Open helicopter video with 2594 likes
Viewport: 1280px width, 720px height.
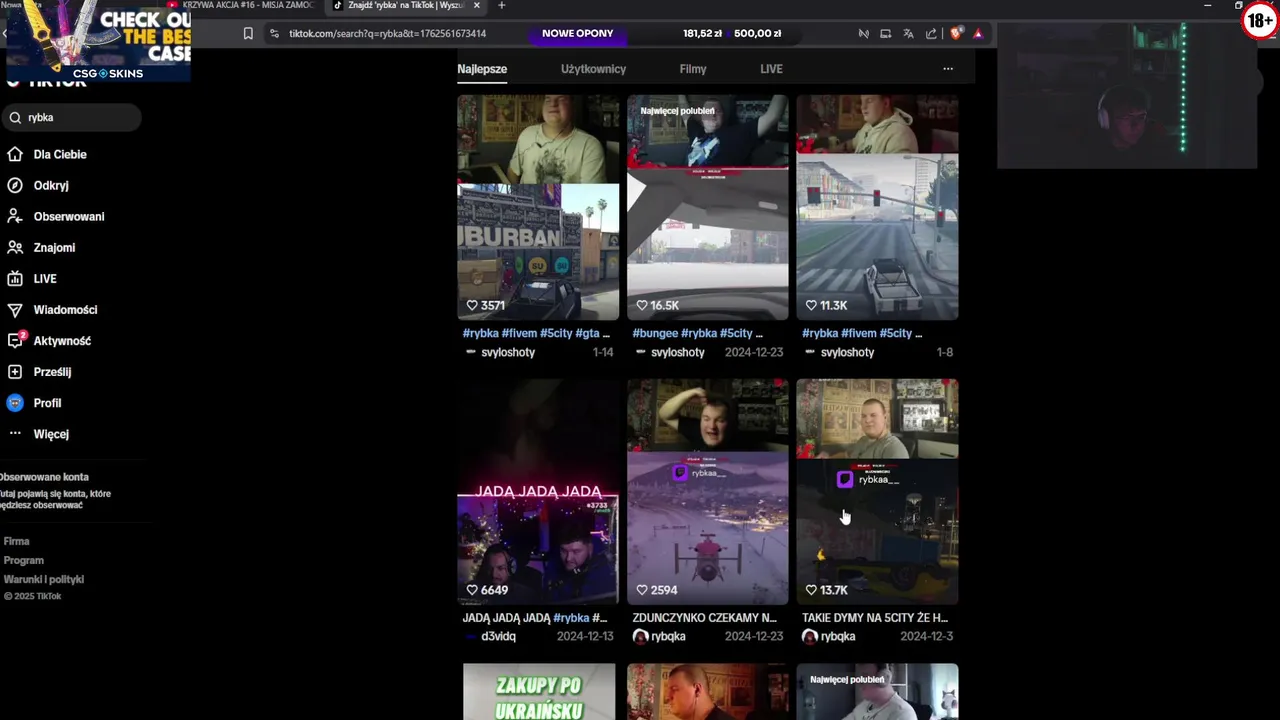point(707,491)
